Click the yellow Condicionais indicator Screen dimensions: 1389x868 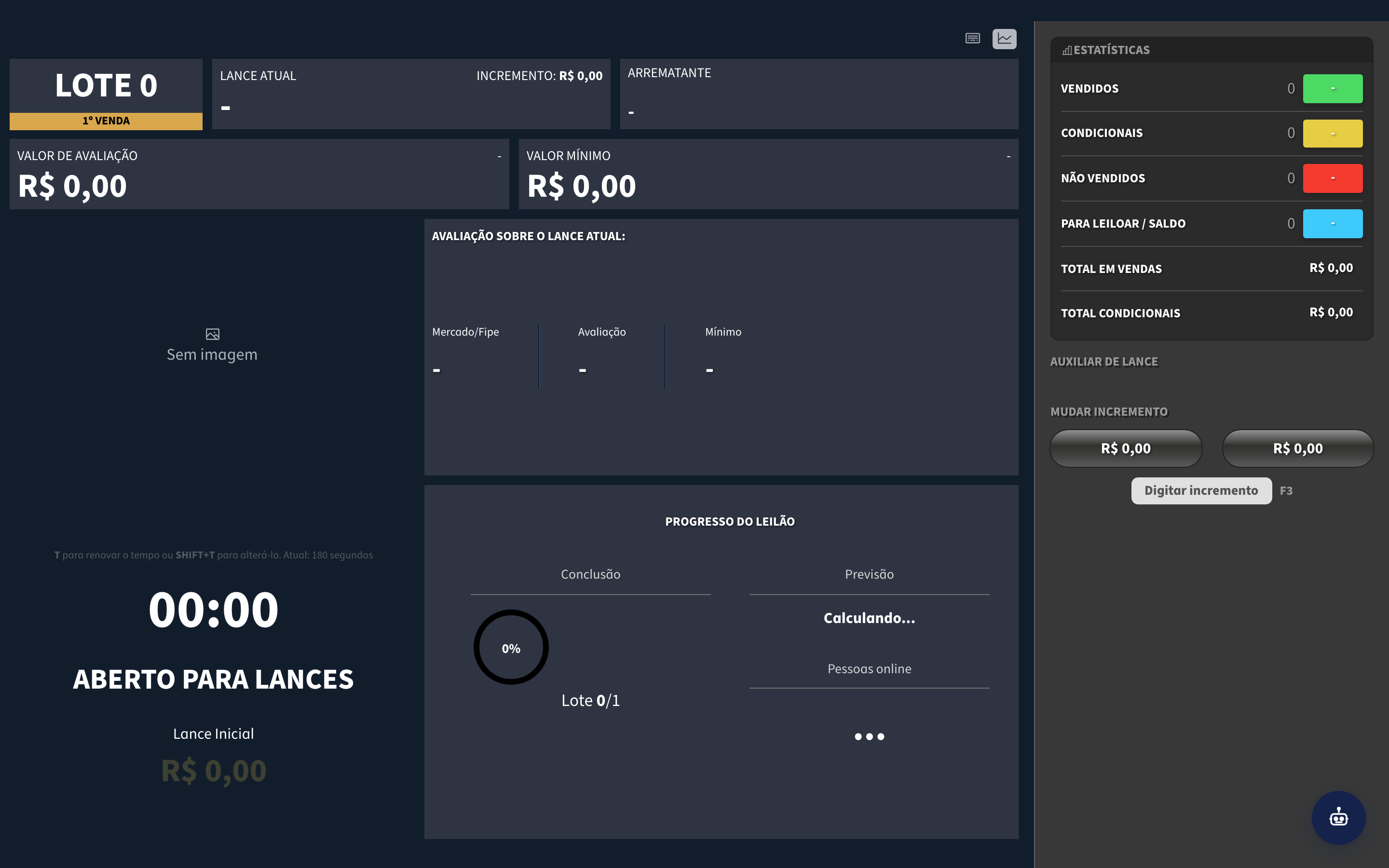pyautogui.click(x=1332, y=133)
